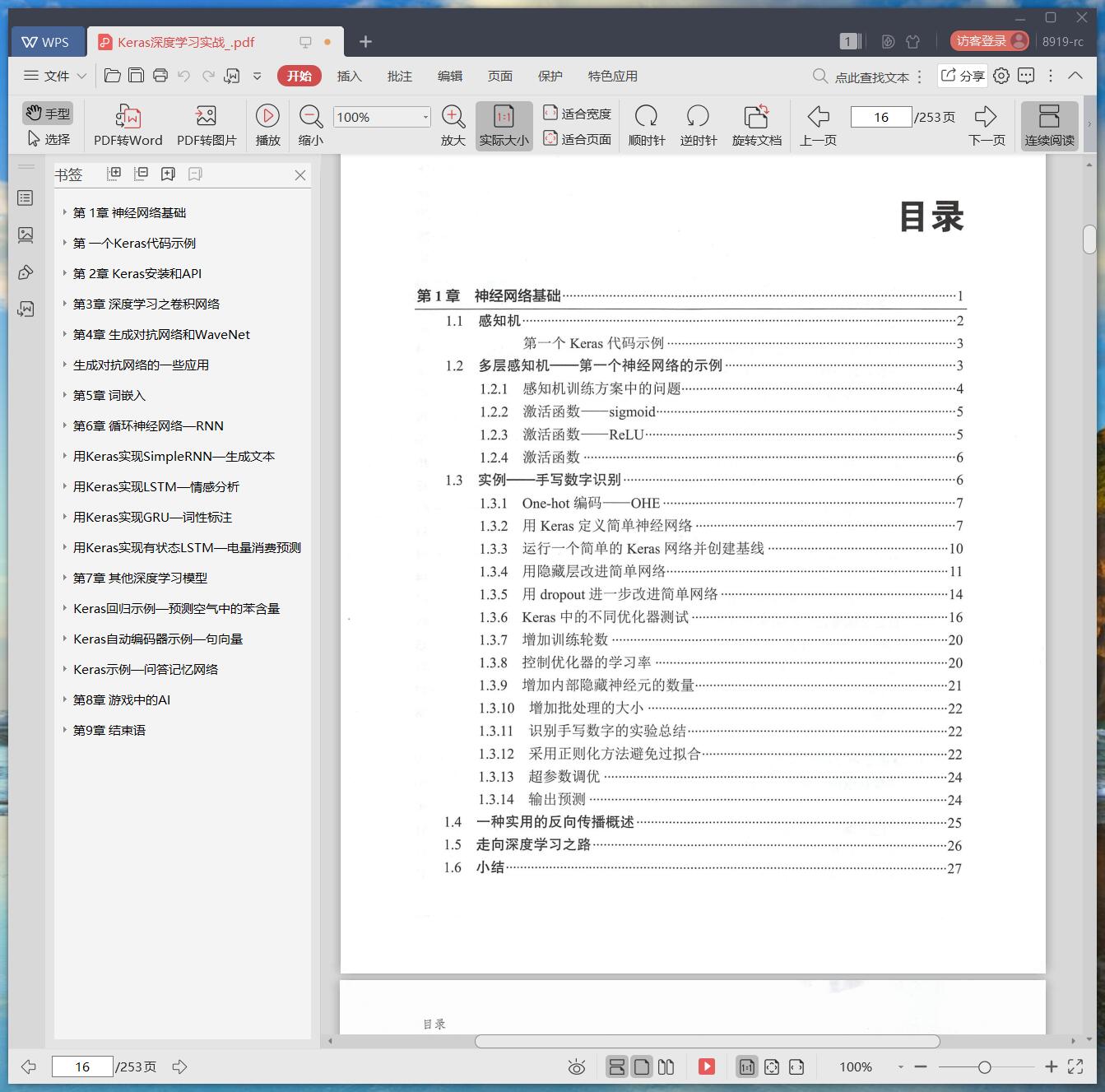The image size is (1105, 1092).
Task: Open the file dropdown arrow beside 文件
Action: click(81, 76)
